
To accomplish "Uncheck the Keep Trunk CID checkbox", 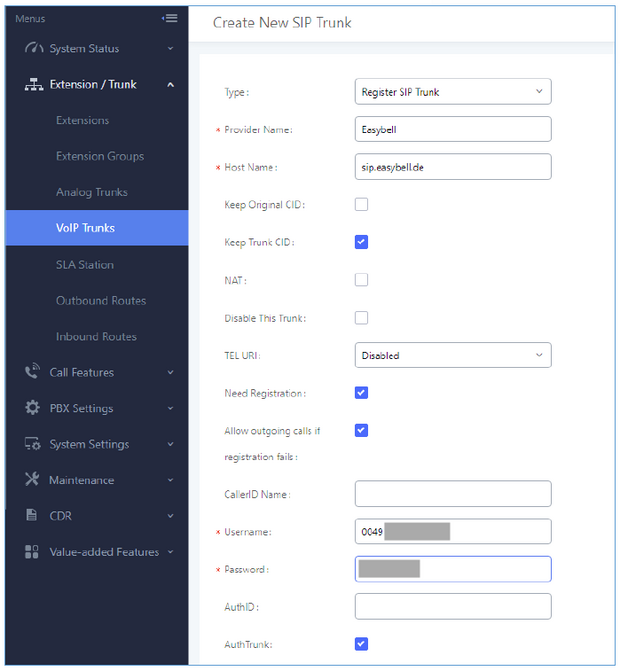I will (361, 242).
